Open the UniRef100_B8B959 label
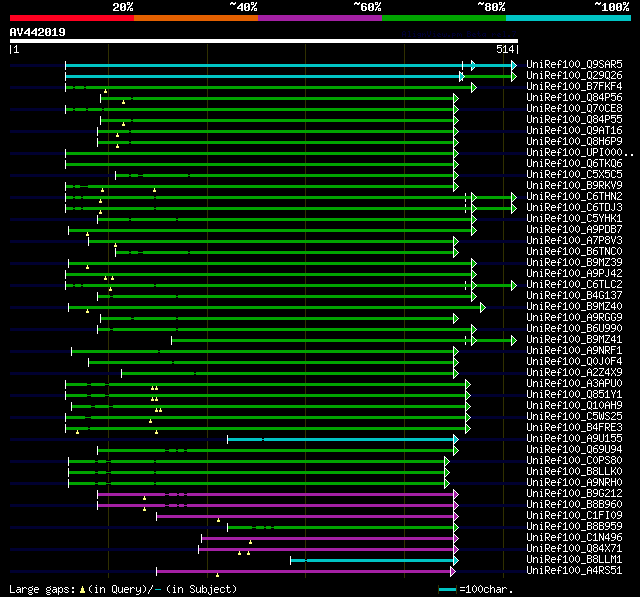Viewport: 640px width, 597px height. pos(574,527)
